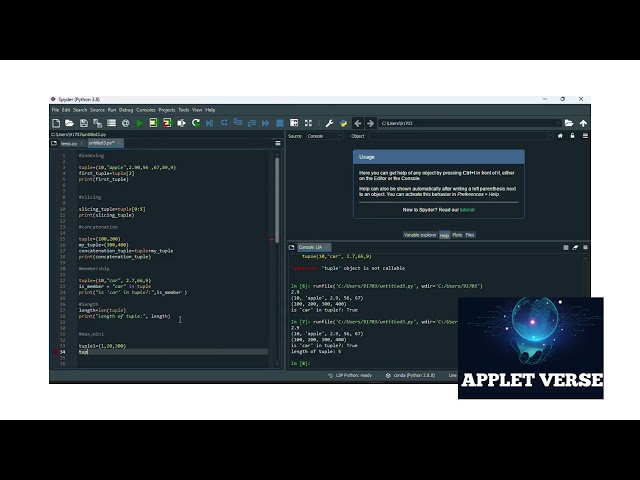The image size is (640, 480).
Task: Open the PYTHONPATH manager Python icon
Action: (x=343, y=123)
